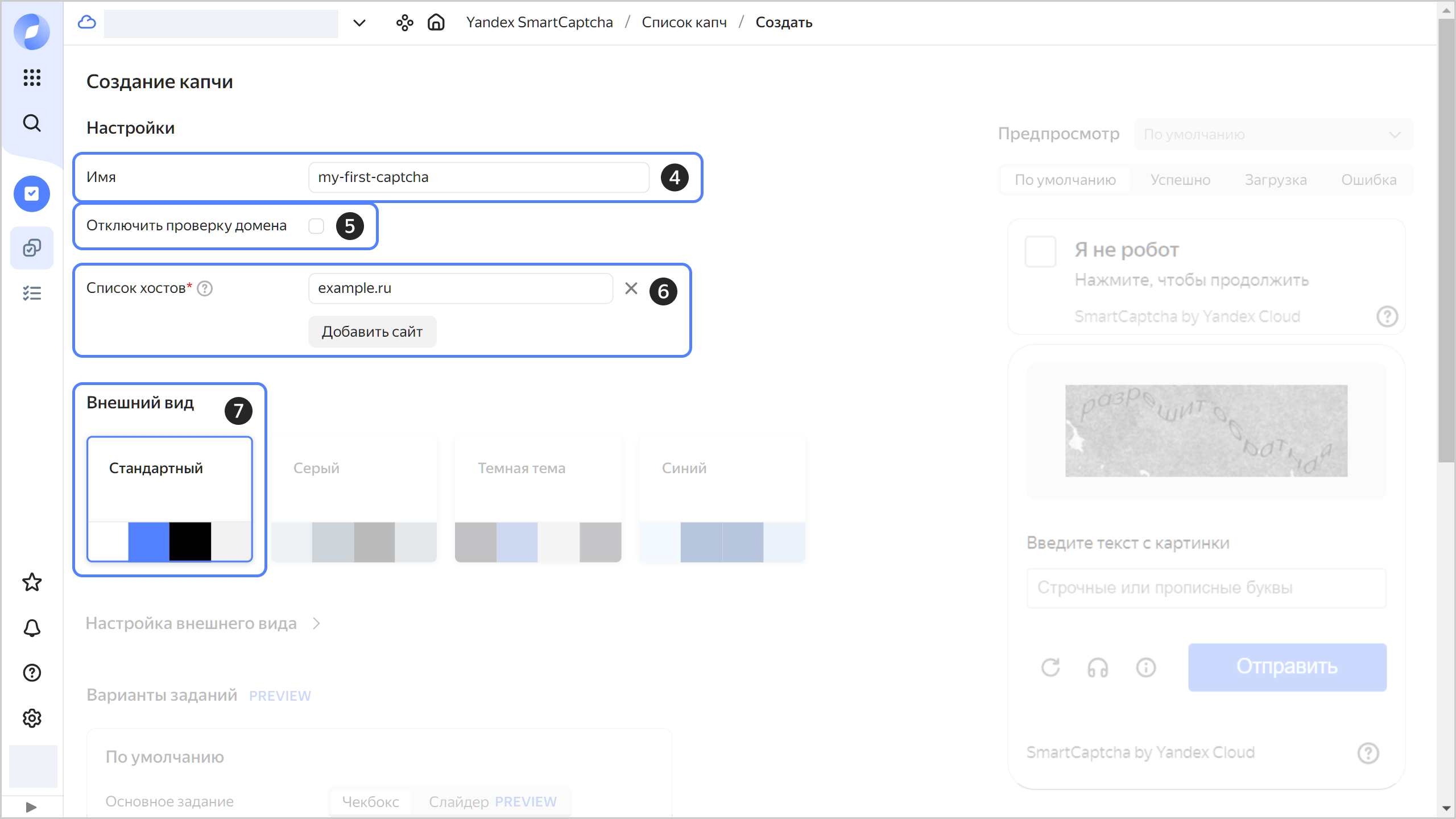Open the Предпросмотр По умолчанию dropdown
This screenshot has width=1456, height=819.
(x=1273, y=135)
